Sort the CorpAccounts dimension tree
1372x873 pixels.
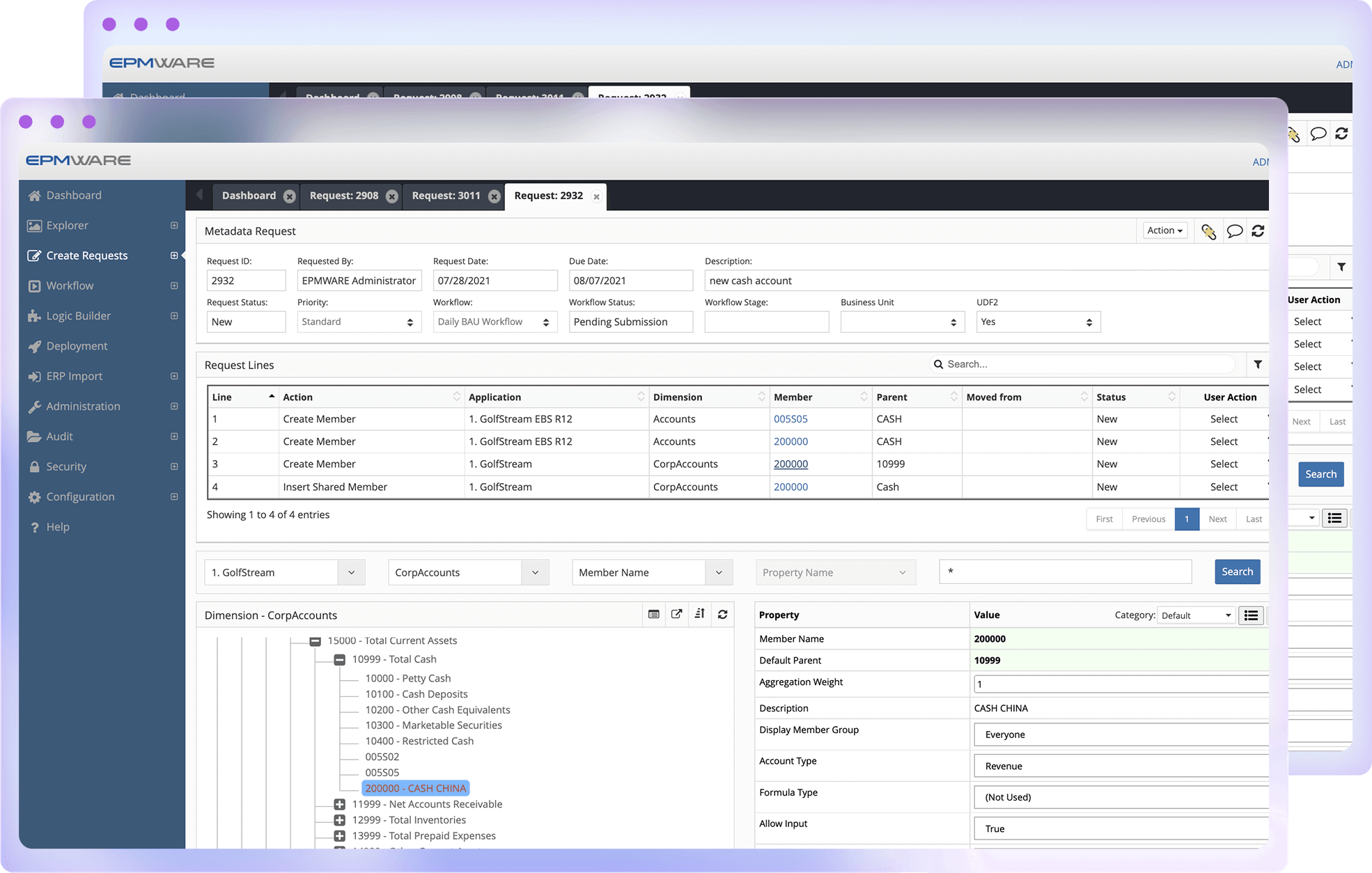(x=699, y=614)
